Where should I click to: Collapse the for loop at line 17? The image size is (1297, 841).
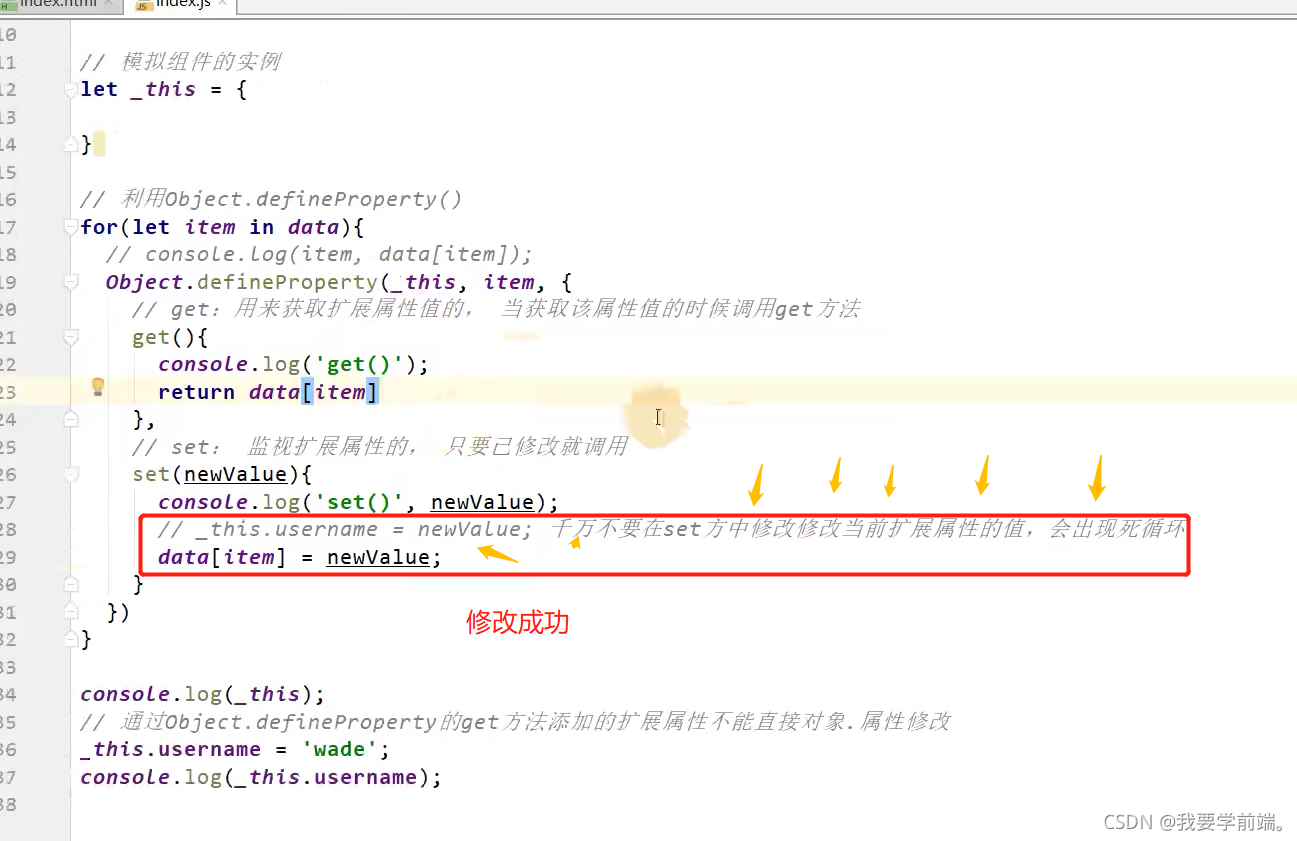coord(71,228)
